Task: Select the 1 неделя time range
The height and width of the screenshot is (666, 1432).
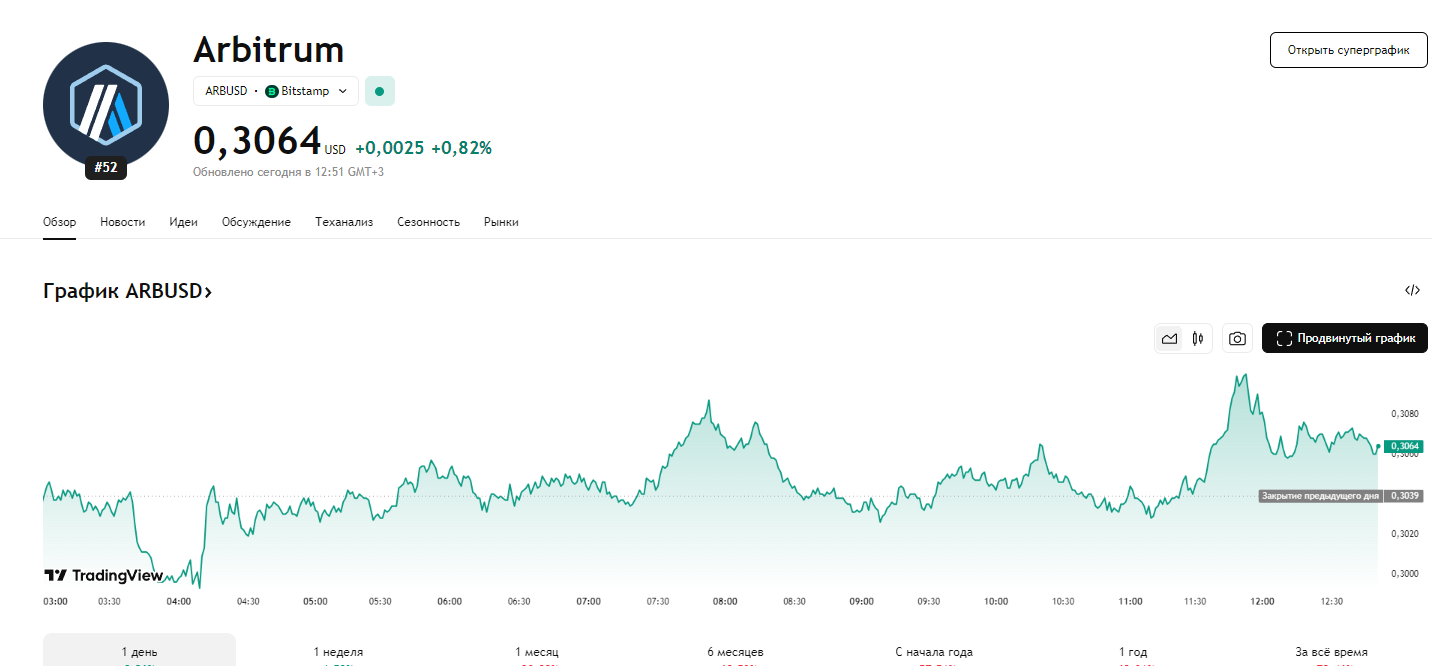Action: pos(338,652)
